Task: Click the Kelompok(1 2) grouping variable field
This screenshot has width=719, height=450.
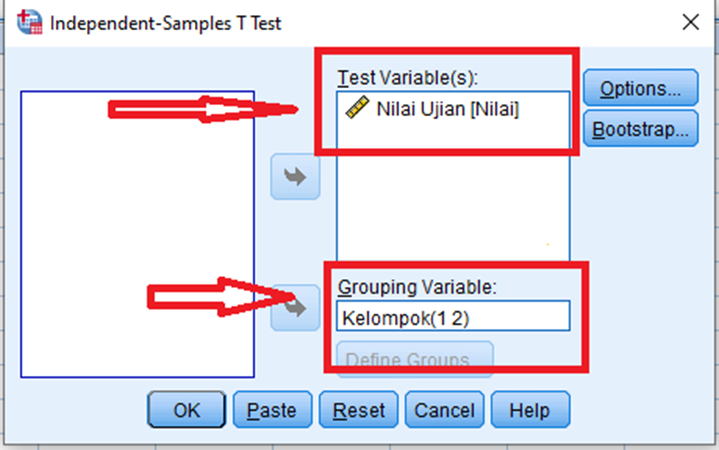Action: (453, 316)
